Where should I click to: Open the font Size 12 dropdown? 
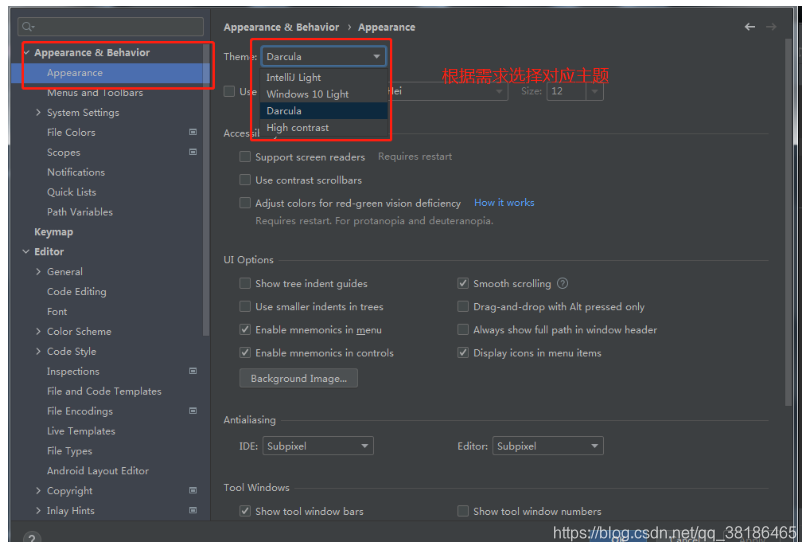pos(574,91)
